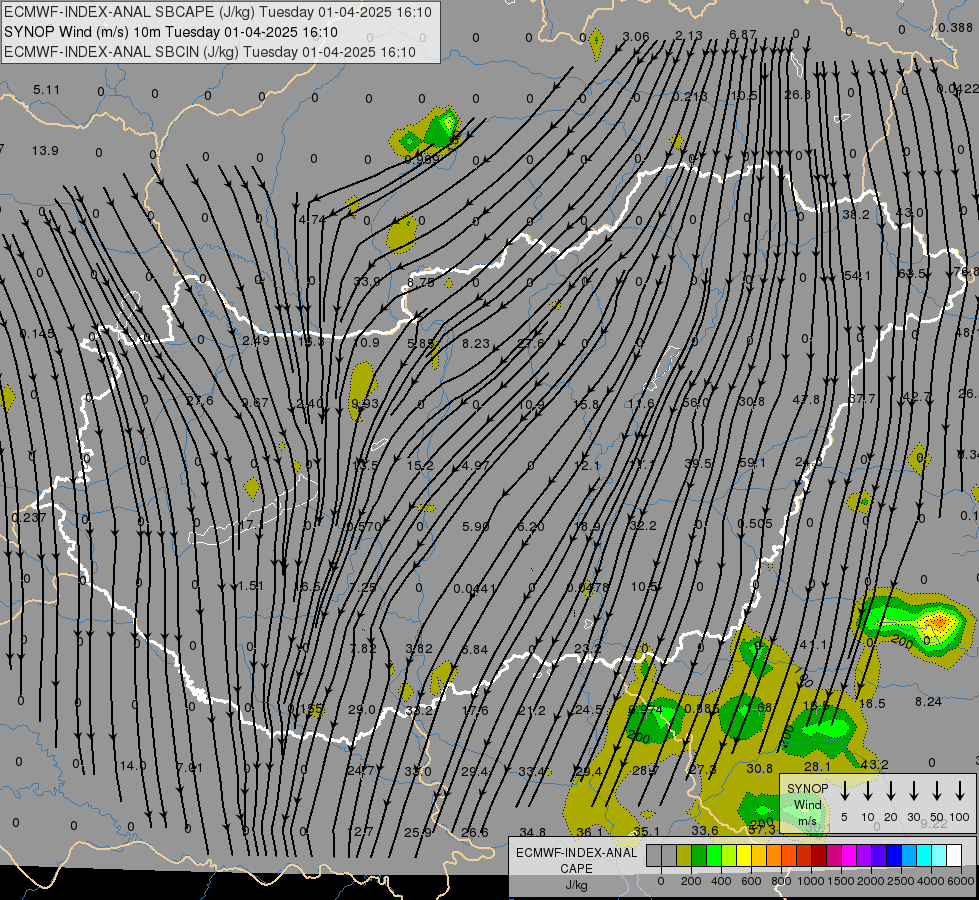
Task: Click the map value 54.1
Action: click(857, 276)
